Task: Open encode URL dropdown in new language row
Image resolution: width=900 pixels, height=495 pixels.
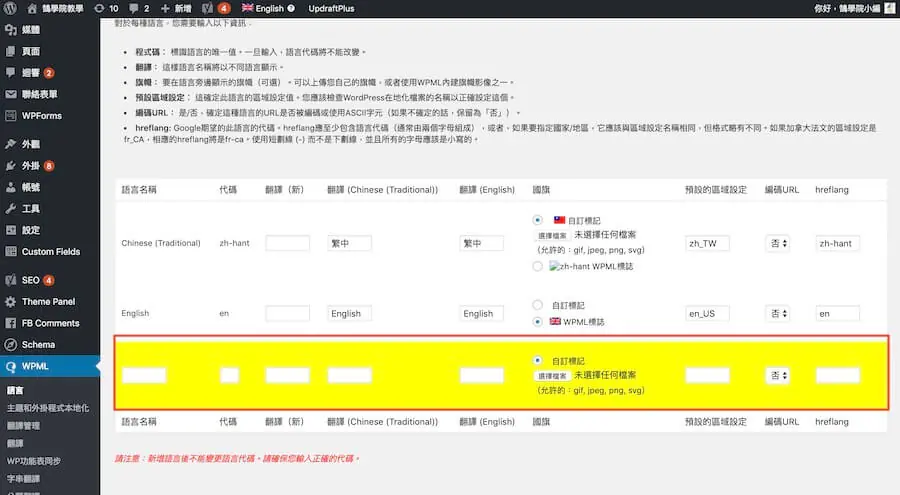Action: [x=778, y=376]
